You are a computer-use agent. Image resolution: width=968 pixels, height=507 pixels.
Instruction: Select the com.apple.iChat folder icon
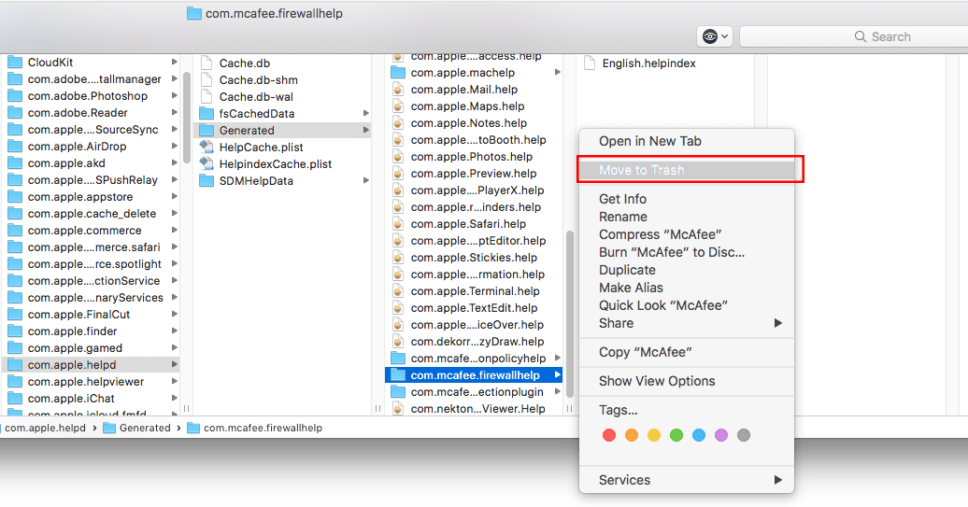point(15,398)
